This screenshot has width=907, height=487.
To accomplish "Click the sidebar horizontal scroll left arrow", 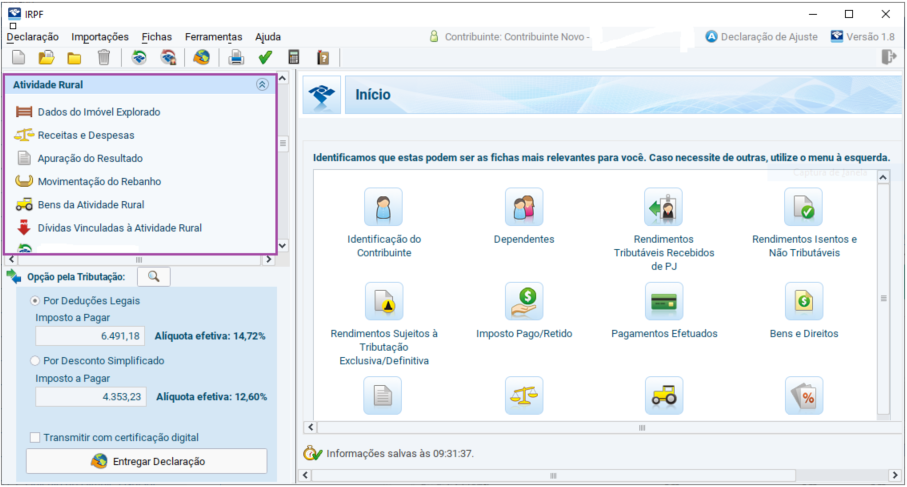I will point(12,260).
